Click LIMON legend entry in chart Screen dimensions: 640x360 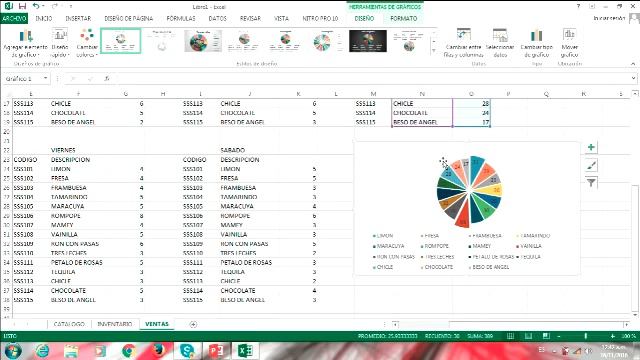(383, 236)
